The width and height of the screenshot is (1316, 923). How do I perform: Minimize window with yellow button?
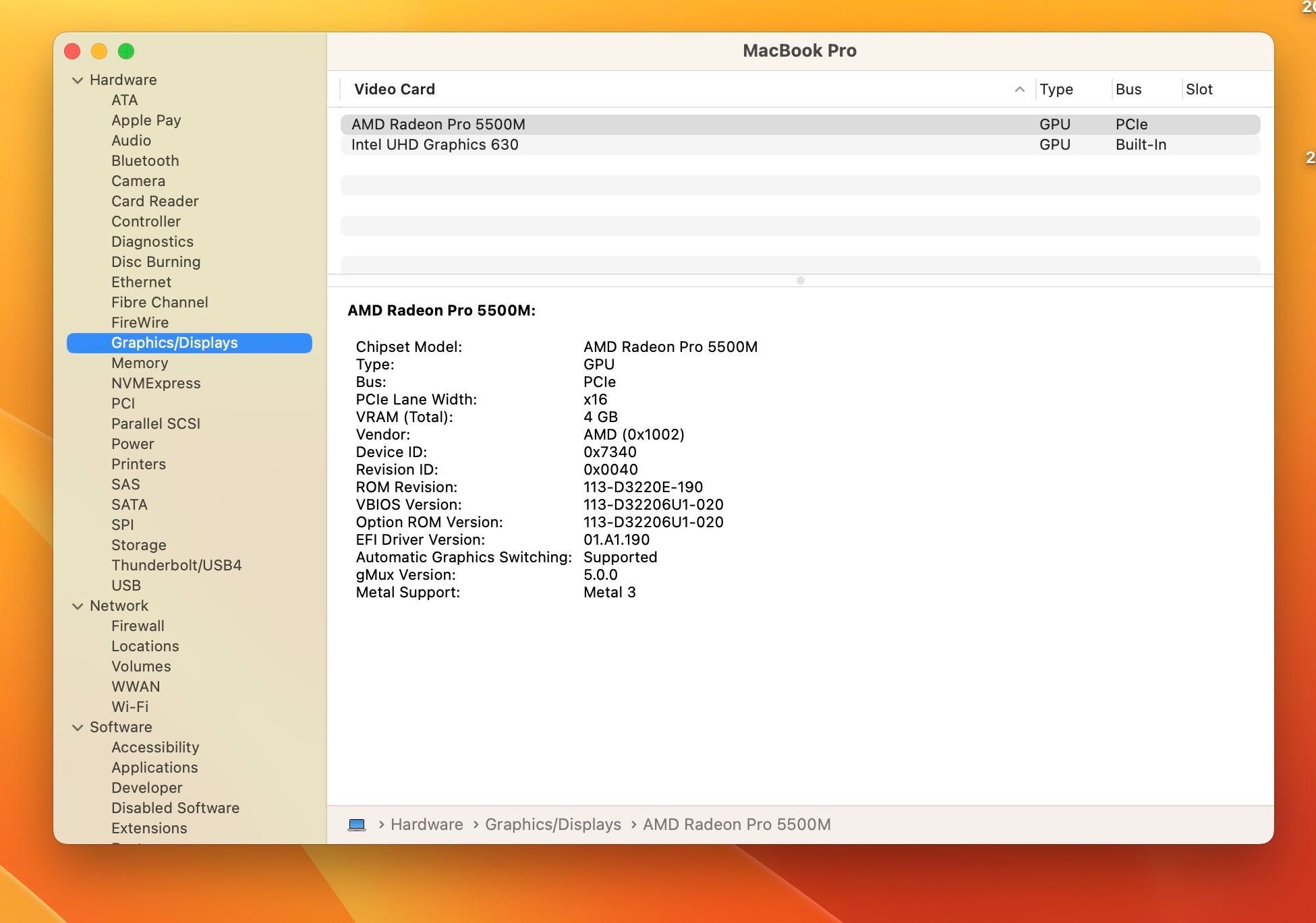click(x=99, y=51)
